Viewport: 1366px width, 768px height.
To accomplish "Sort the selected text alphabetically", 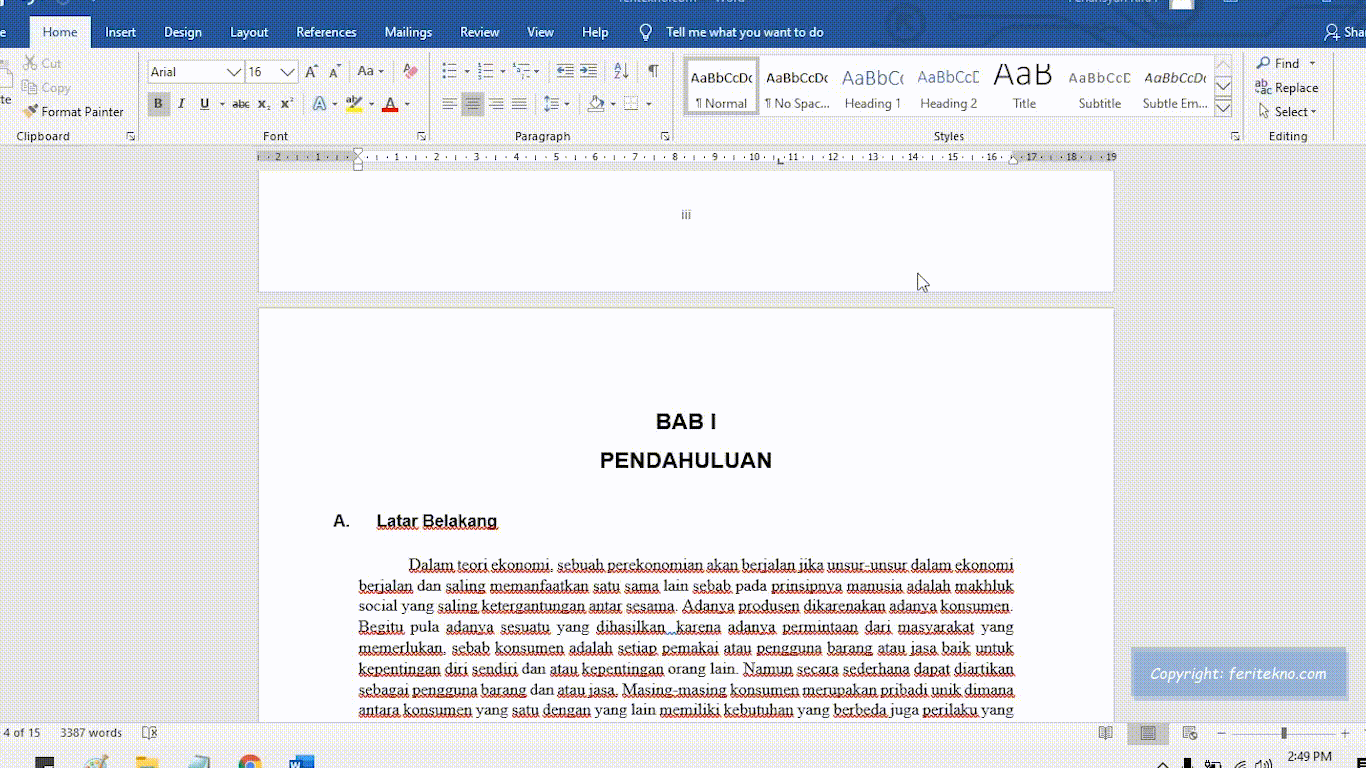I will coord(621,72).
